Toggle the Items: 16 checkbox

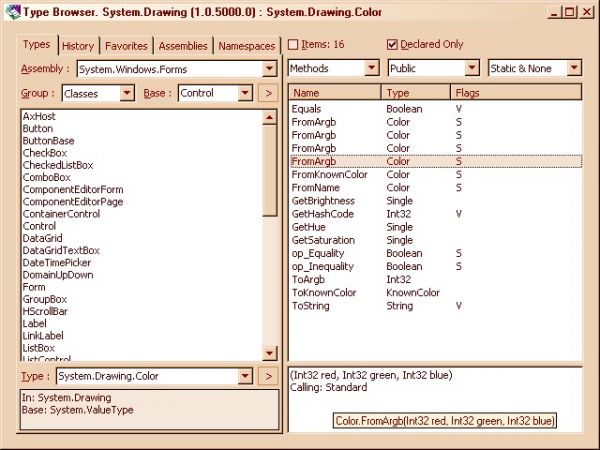coord(293,45)
